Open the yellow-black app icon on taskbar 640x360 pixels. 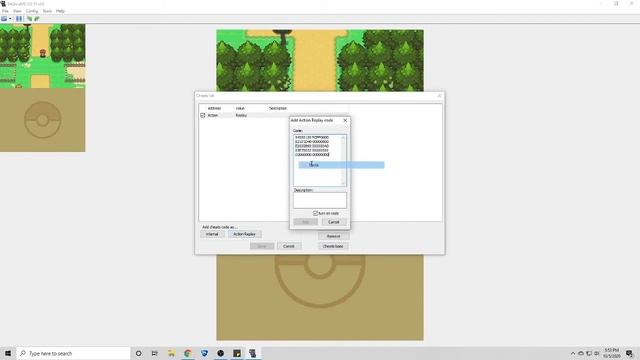click(x=237, y=353)
